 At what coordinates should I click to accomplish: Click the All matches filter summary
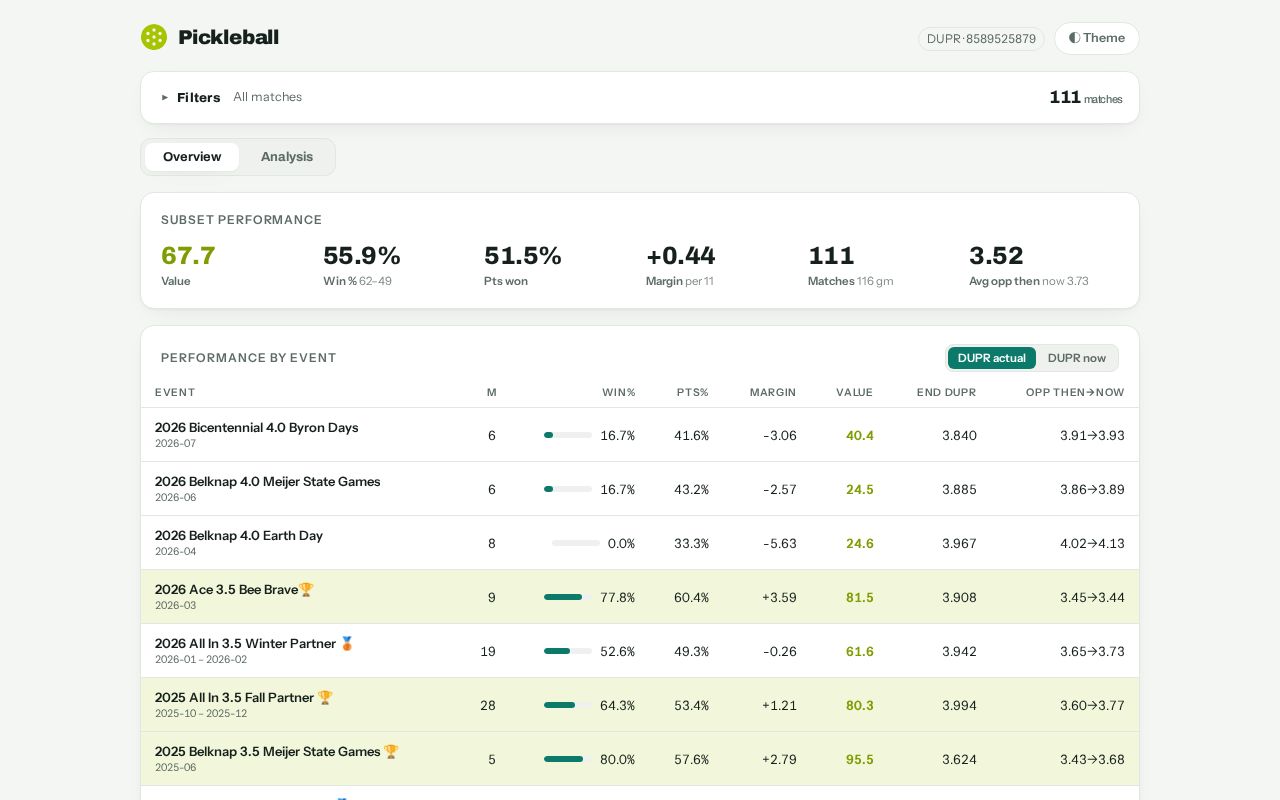[x=268, y=97]
